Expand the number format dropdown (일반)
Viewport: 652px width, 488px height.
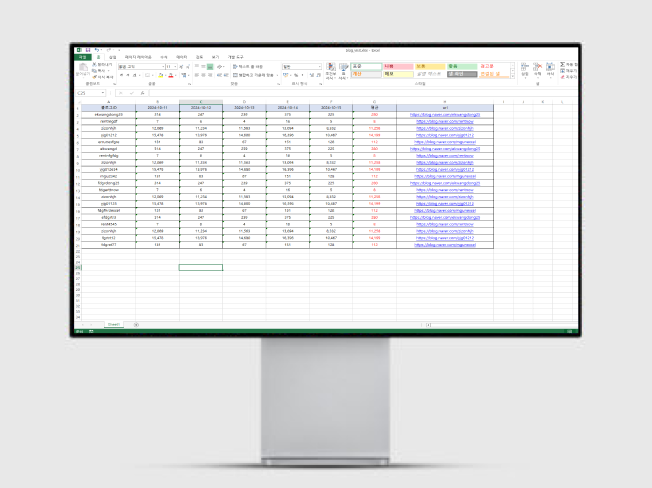click(x=315, y=67)
